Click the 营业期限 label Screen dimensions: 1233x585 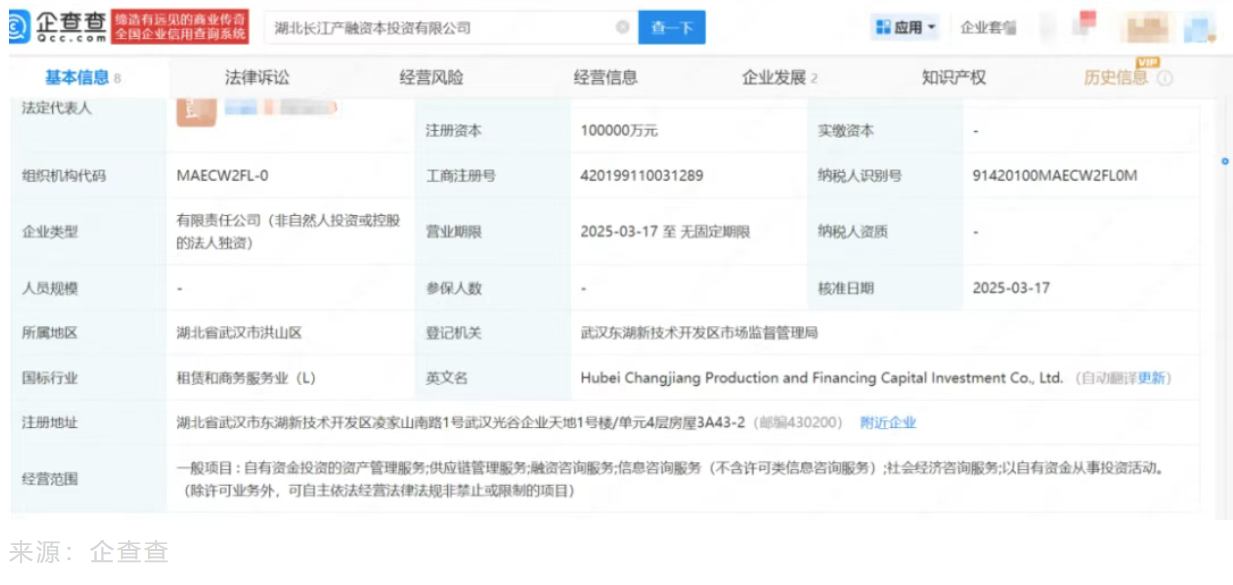pyautogui.click(x=454, y=232)
